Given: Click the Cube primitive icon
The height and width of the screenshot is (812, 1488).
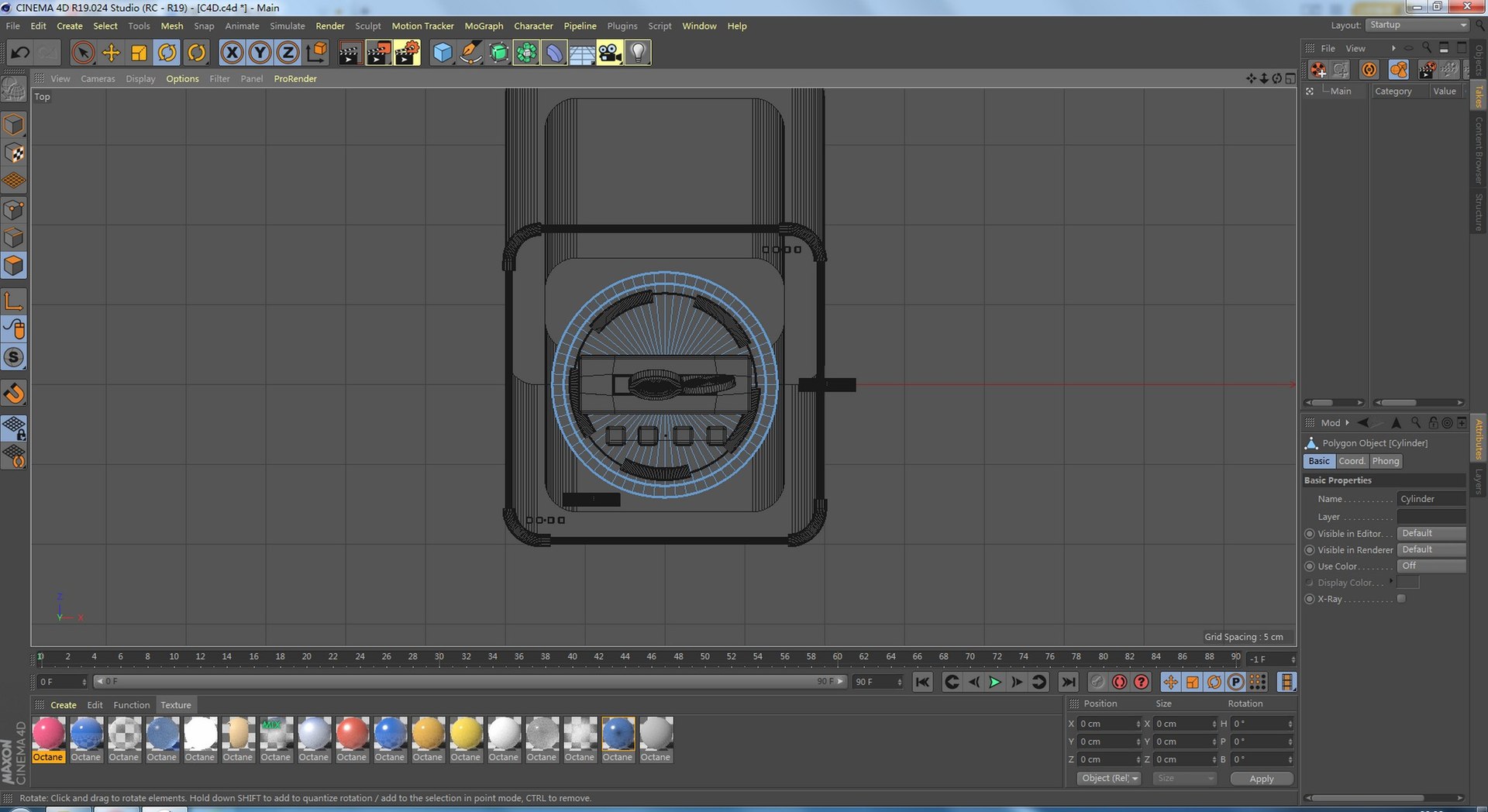Looking at the screenshot, I should pos(442,53).
